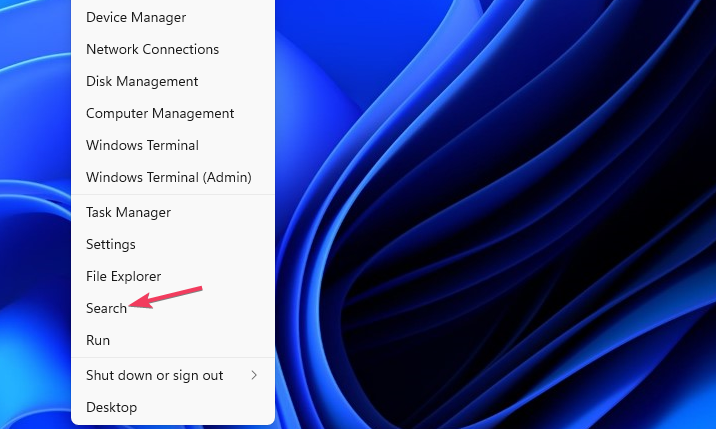Launch Windows Terminal (Admin)
This screenshot has height=429, width=716.
[x=173, y=177]
